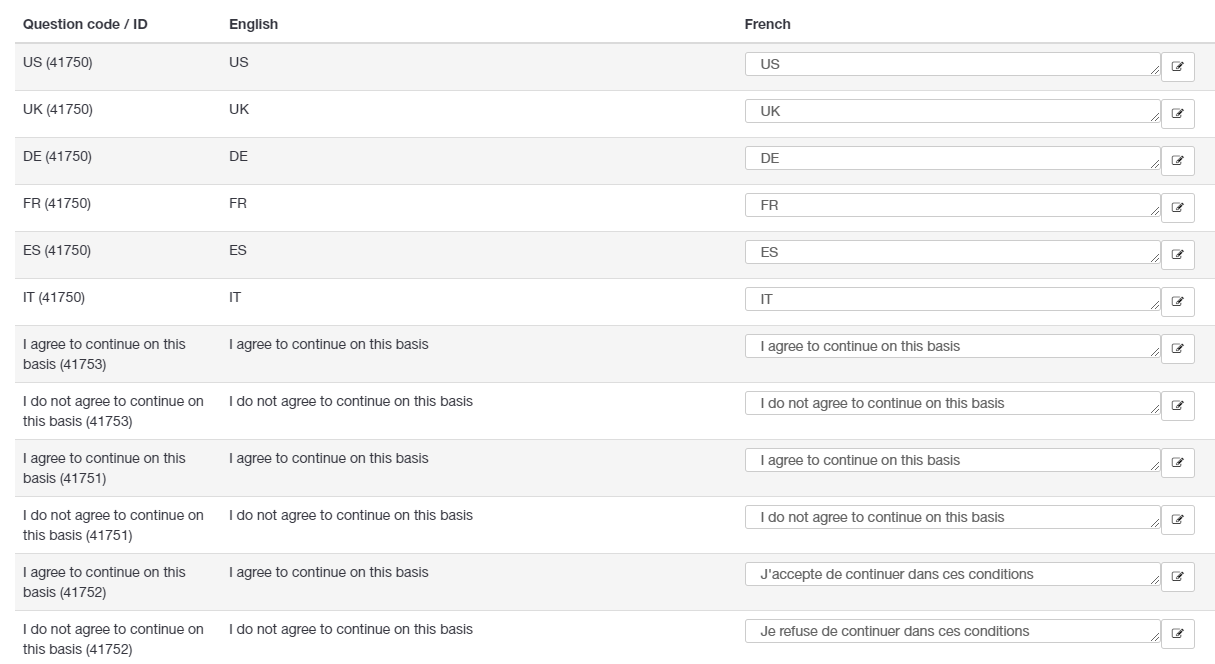The width and height of the screenshot is (1215, 664).
Task: Click "J'accepte de continuer dans ces conditions" field
Action: [951, 574]
